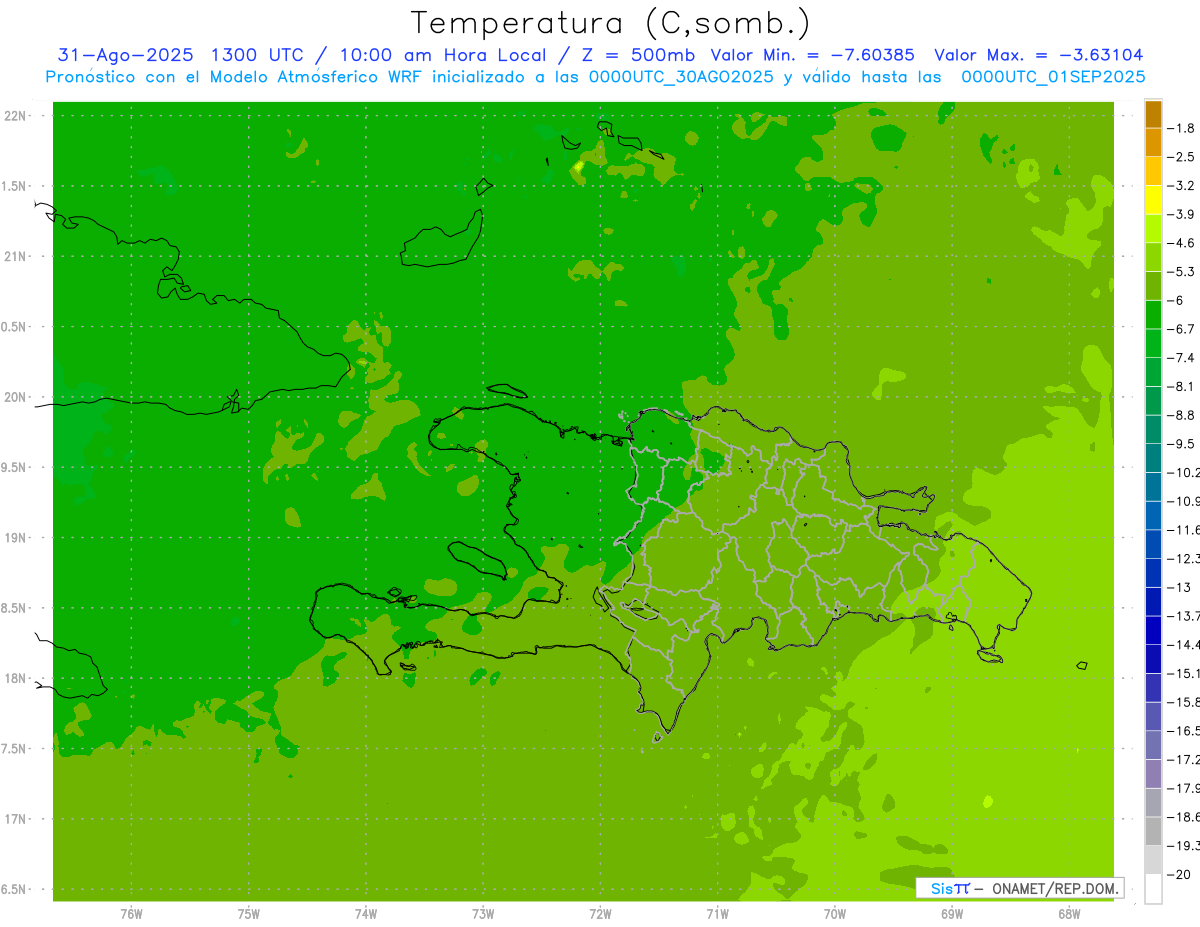
Task: Click the 'Valor Max. = -3.63104' text
Action: [x=1038, y=55]
